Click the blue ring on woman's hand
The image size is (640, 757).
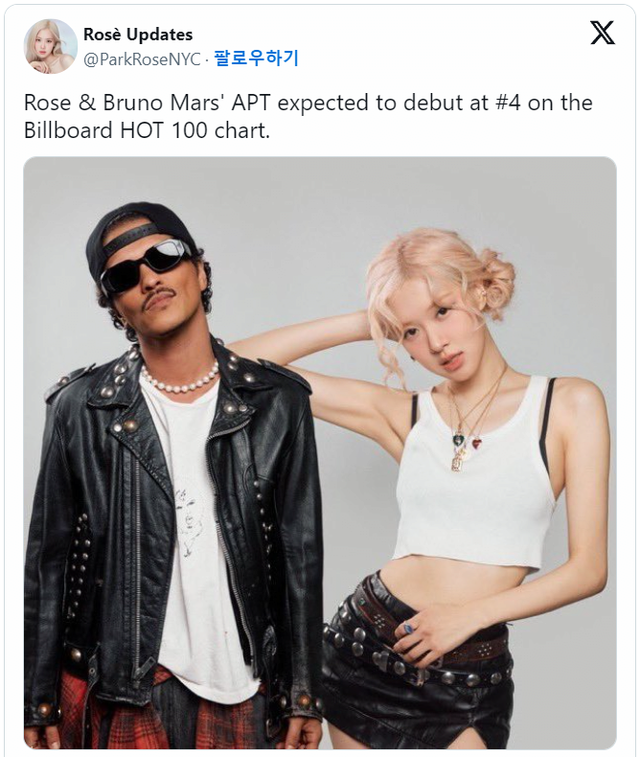coord(408,628)
